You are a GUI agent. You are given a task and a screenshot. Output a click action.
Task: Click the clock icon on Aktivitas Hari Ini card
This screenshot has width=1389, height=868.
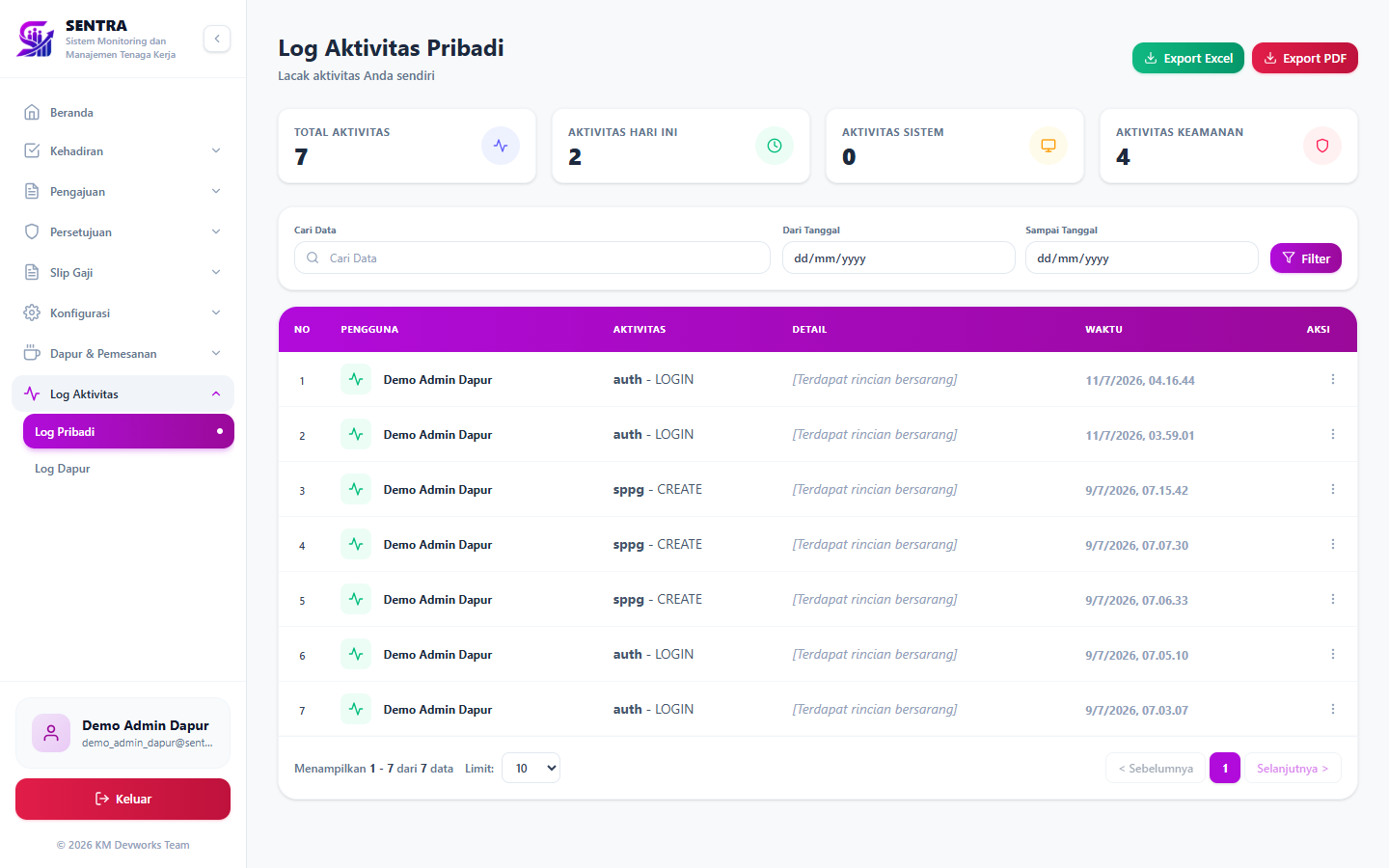(775, 146)
